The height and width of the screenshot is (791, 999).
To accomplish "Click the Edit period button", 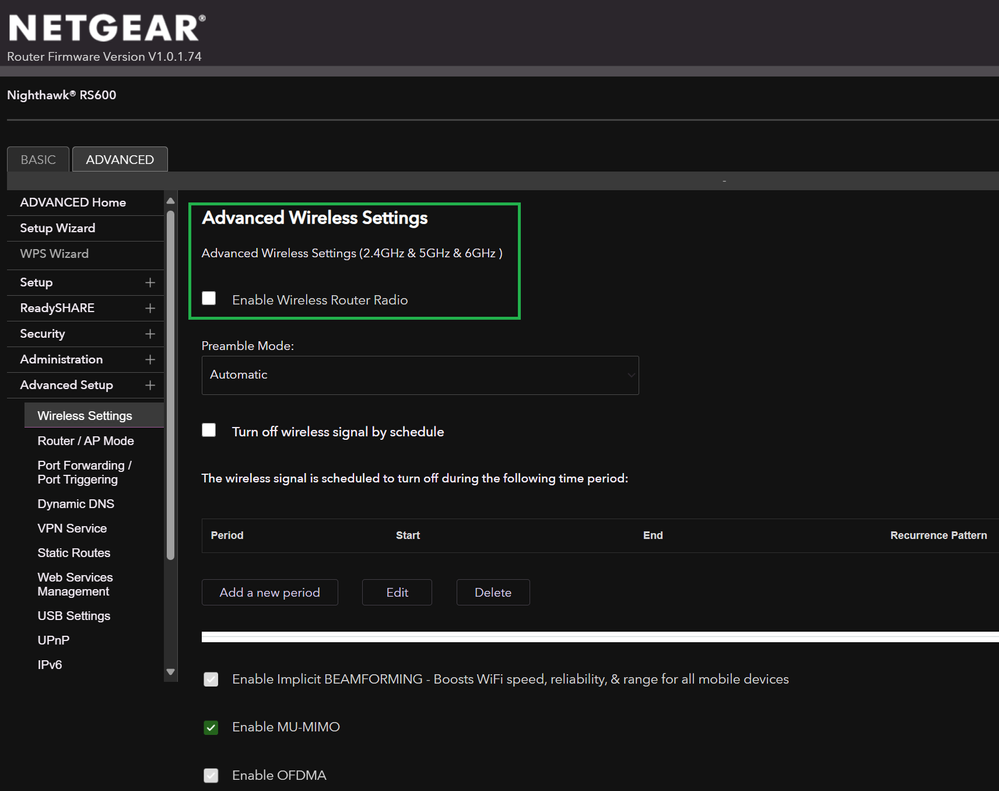I will pyautogui.click(x=397, y=592).
